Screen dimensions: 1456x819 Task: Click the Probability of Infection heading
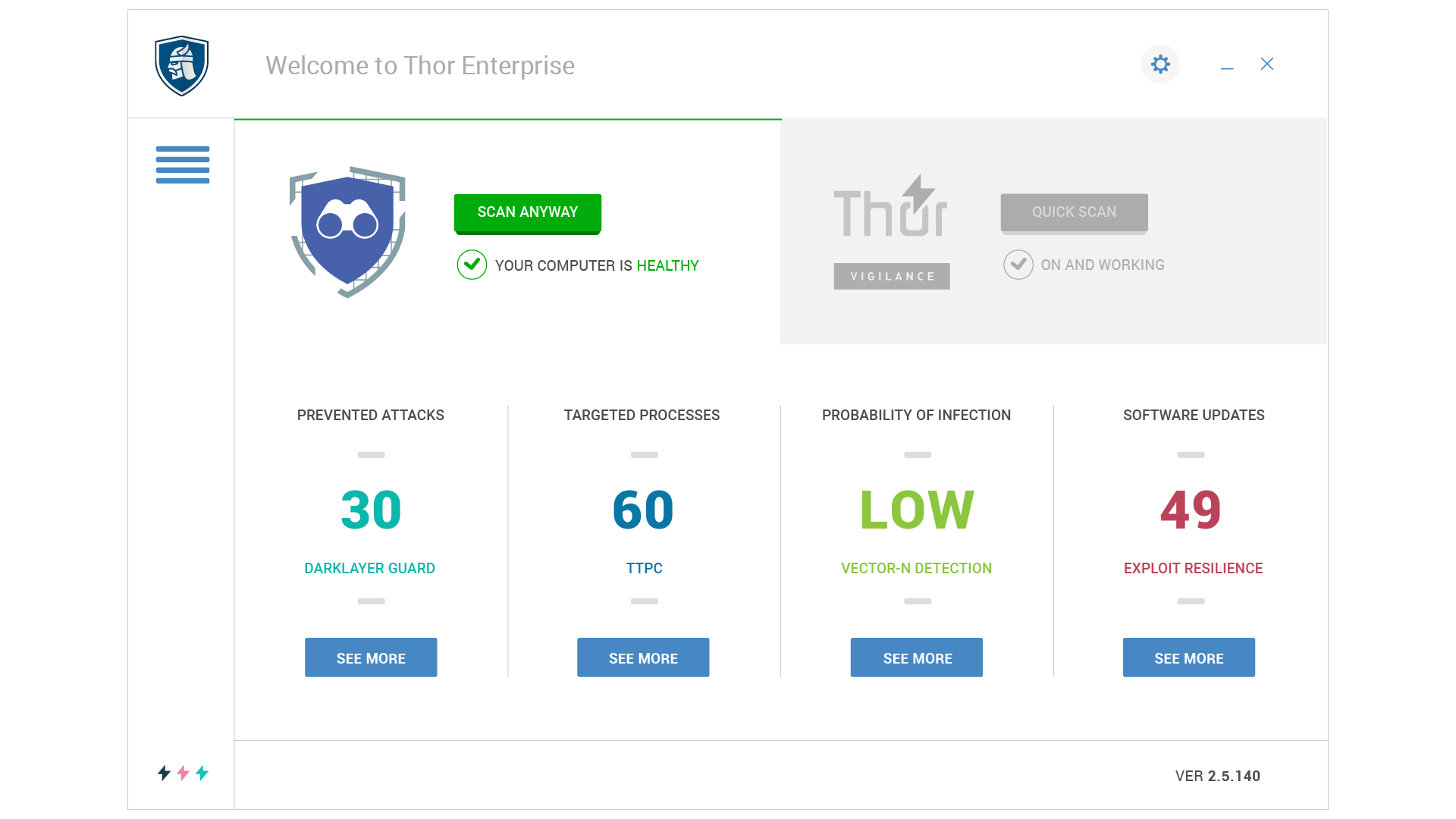tap(916, 415)
